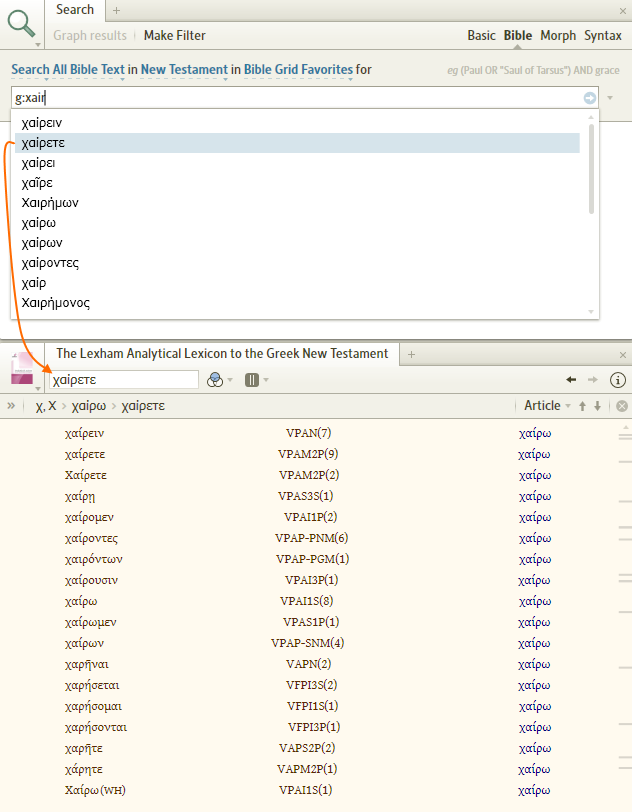The width and height of the screenshot is (632, 812).
Task: Go back in lexicon history
Action: point(571,380)
